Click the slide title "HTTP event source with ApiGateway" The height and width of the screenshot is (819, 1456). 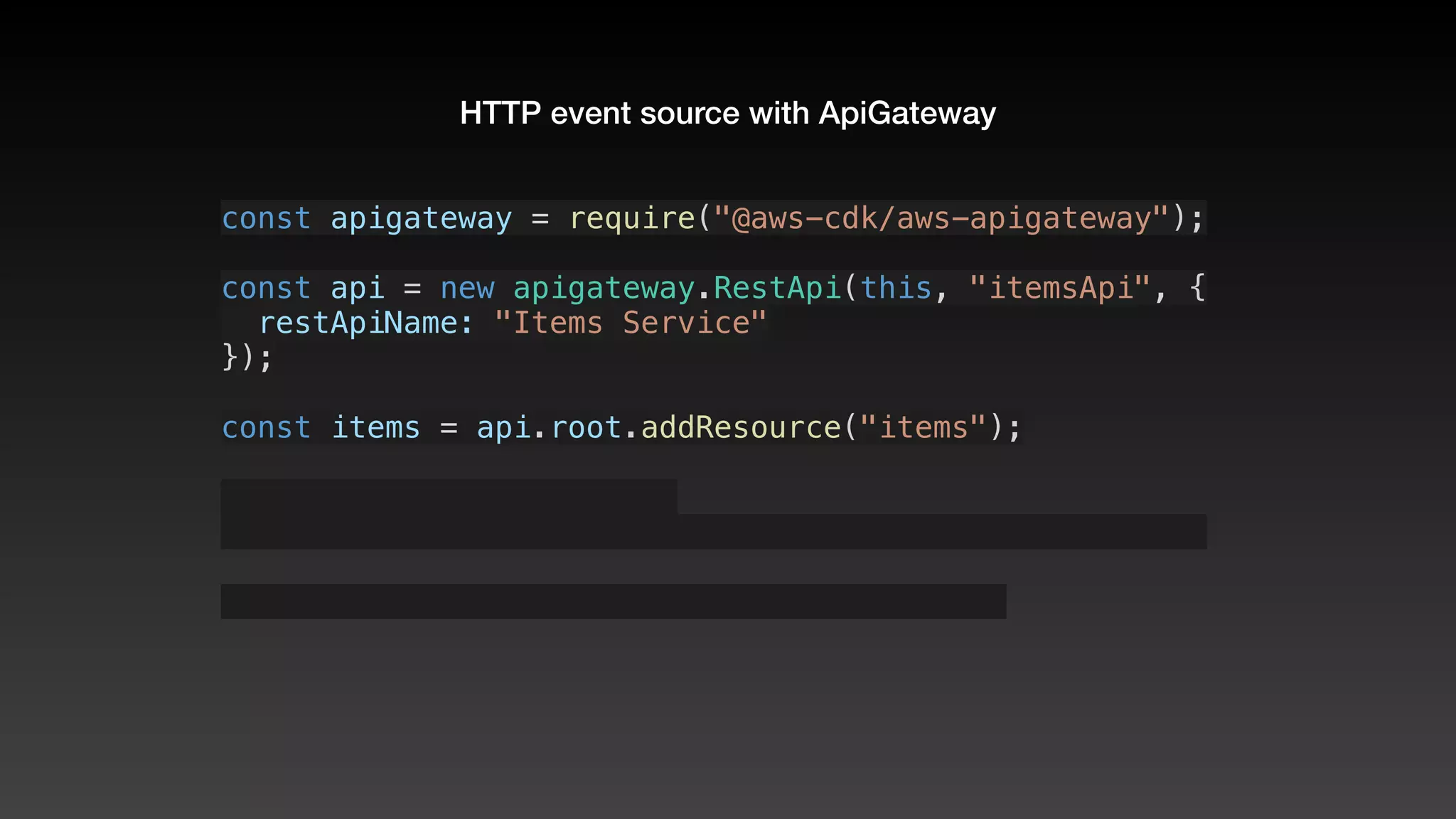coord(727,113)
